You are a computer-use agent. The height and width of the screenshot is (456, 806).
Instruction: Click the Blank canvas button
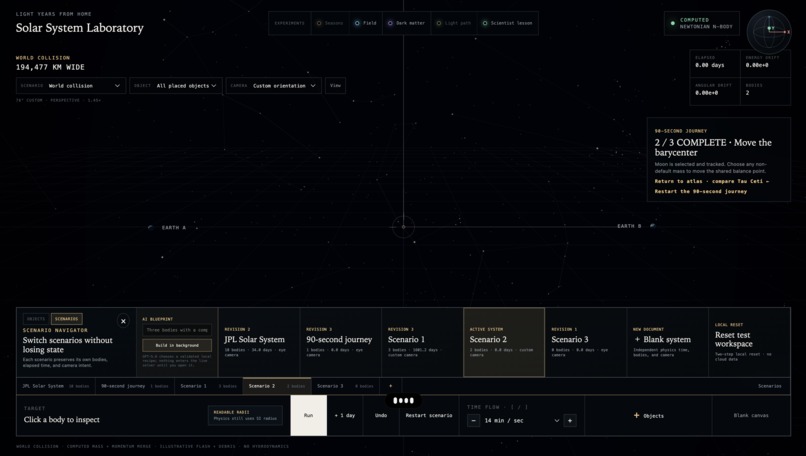click(751, 415)
